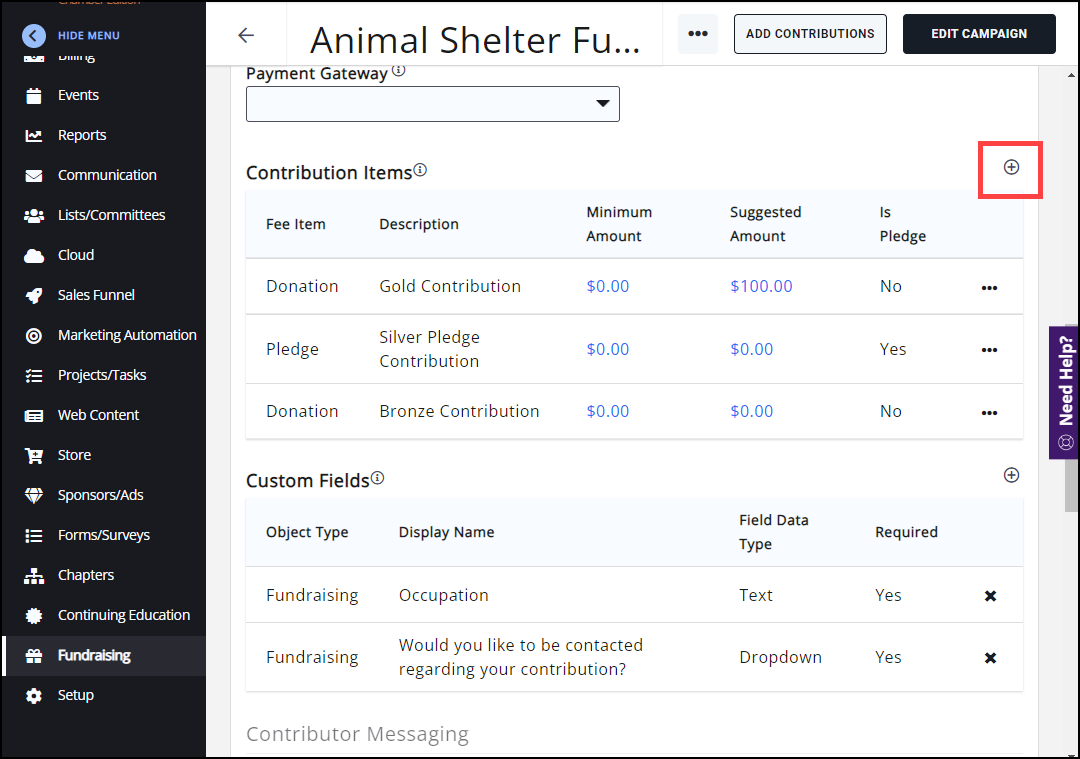This screenshot has height=759, width=1080.
Task: Click the Add Contributions button
Action: [810, 34]
